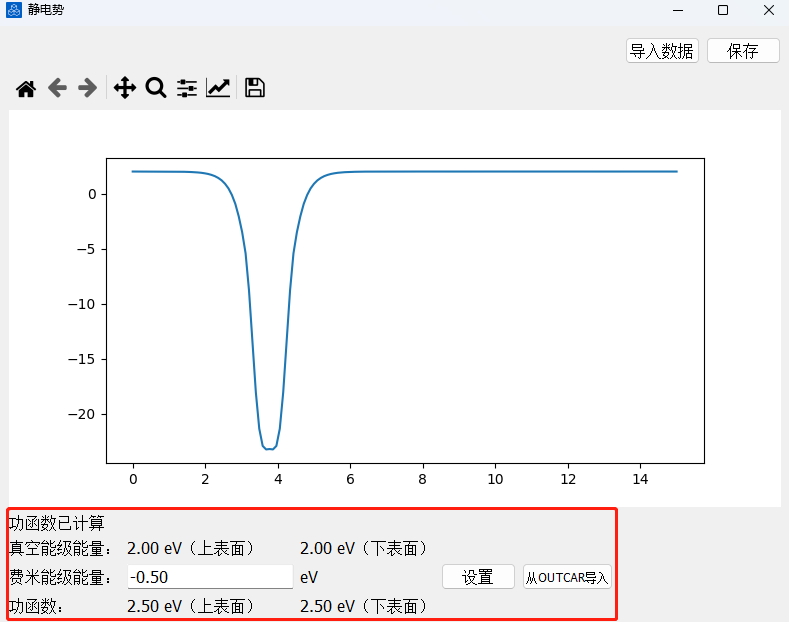Save the figure with floppy disk icon
Screen dimensions: 789x622
(x=255, y=89)
